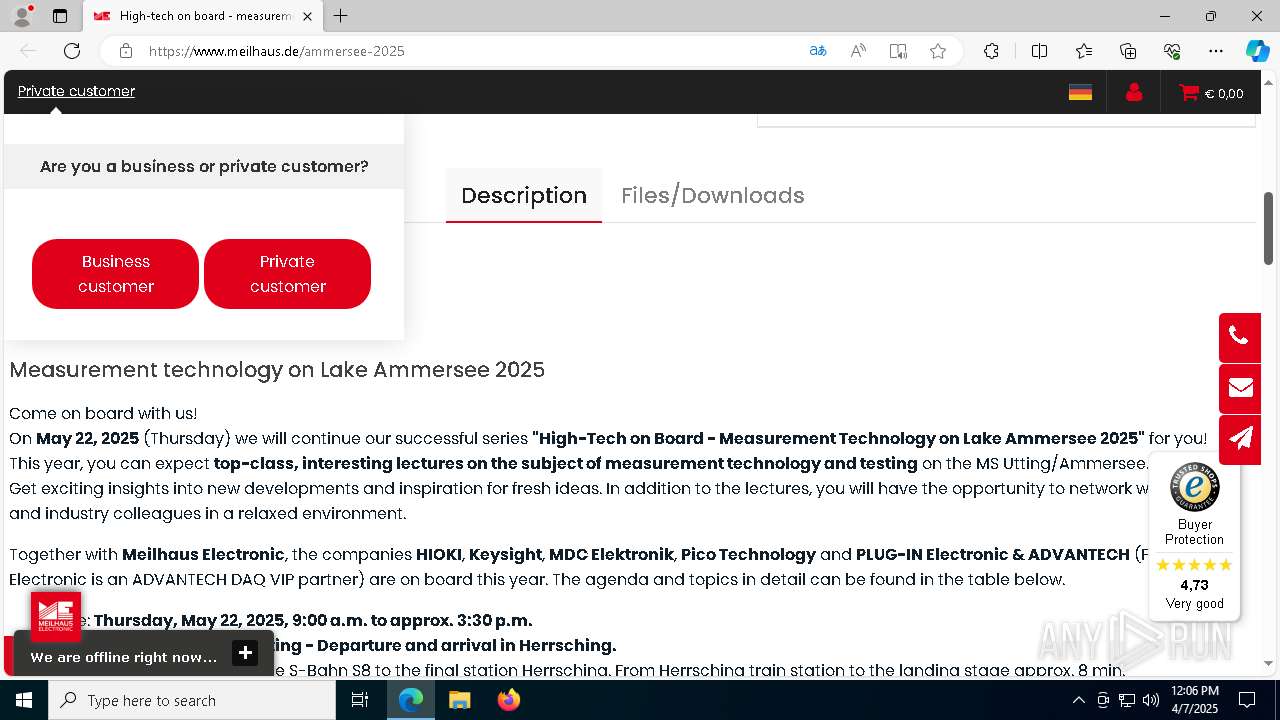Open the collections icon
The height and width of the screenshot is (720, 1280).
[x=1128, y=51]
